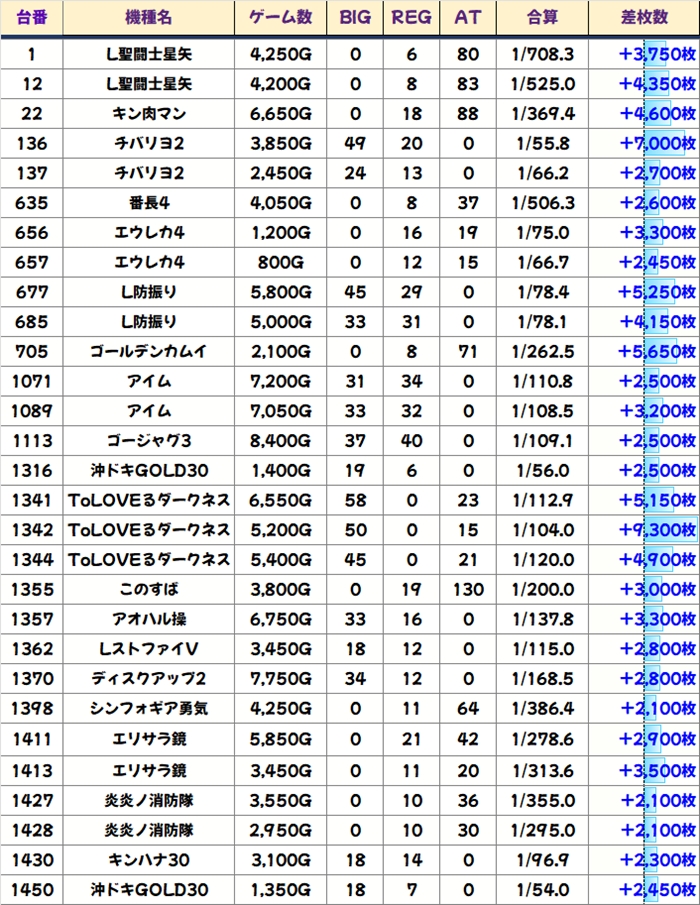Click the ディスクアップ2 machine name
This screenshot has width=700, height=905.
[x=149, y=677]
